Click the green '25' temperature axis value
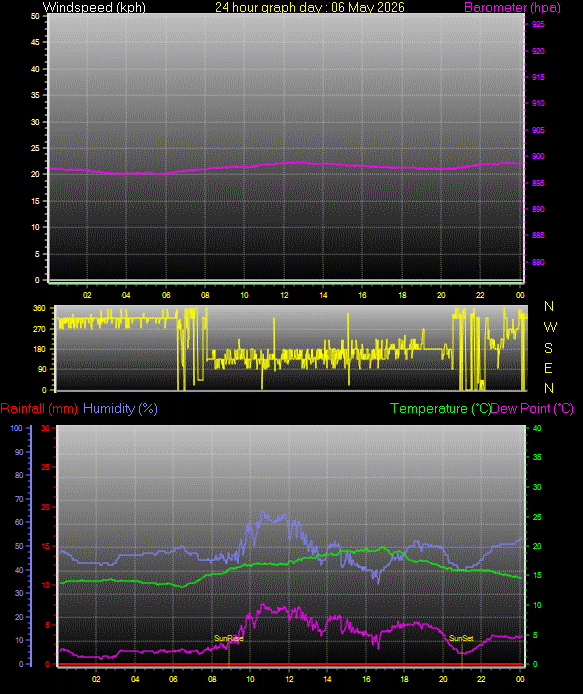Viewport: 583px width, 694px height. [x=537, y=517]
